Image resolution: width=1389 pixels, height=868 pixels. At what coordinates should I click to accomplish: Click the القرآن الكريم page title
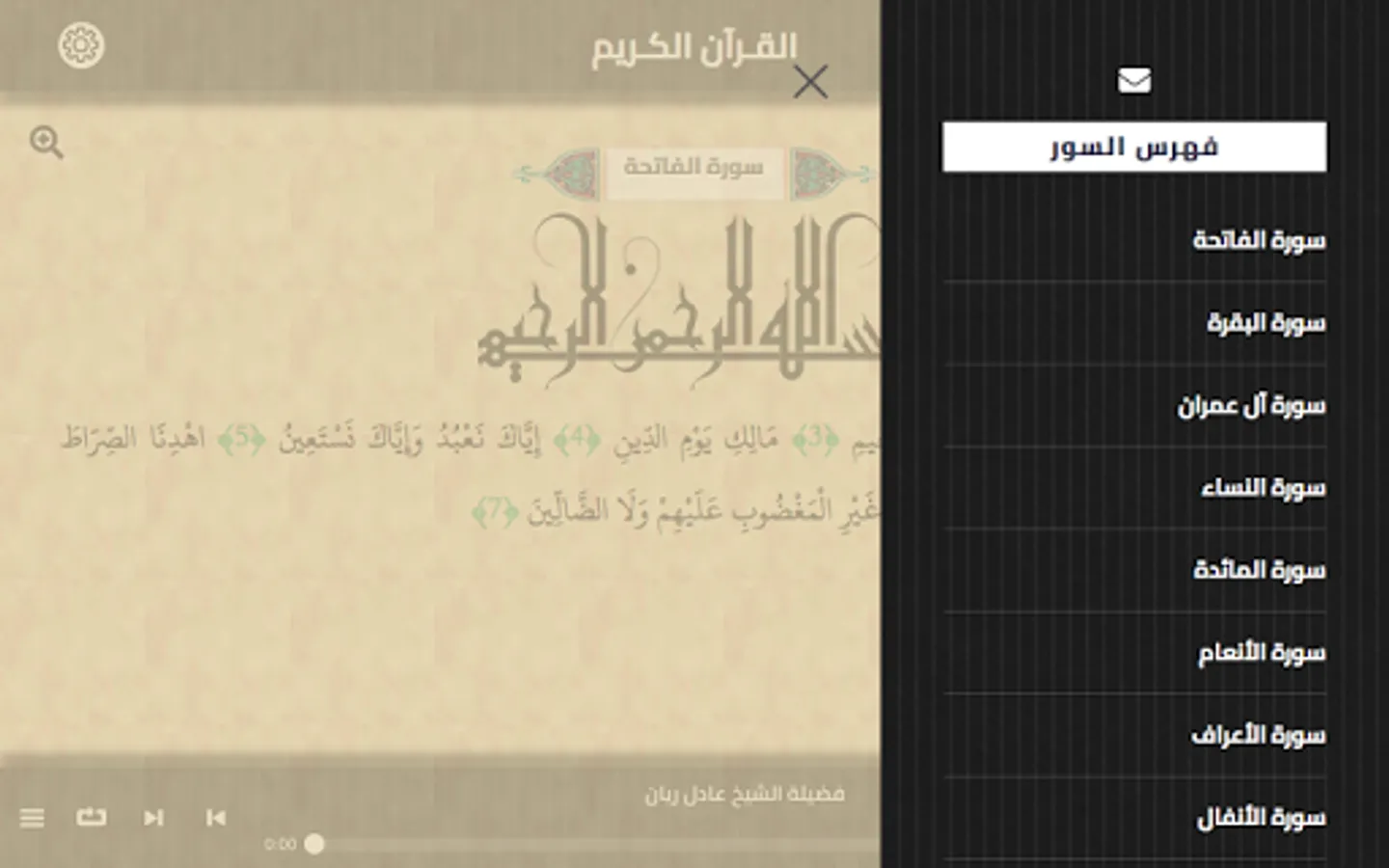tap(694, 47)
